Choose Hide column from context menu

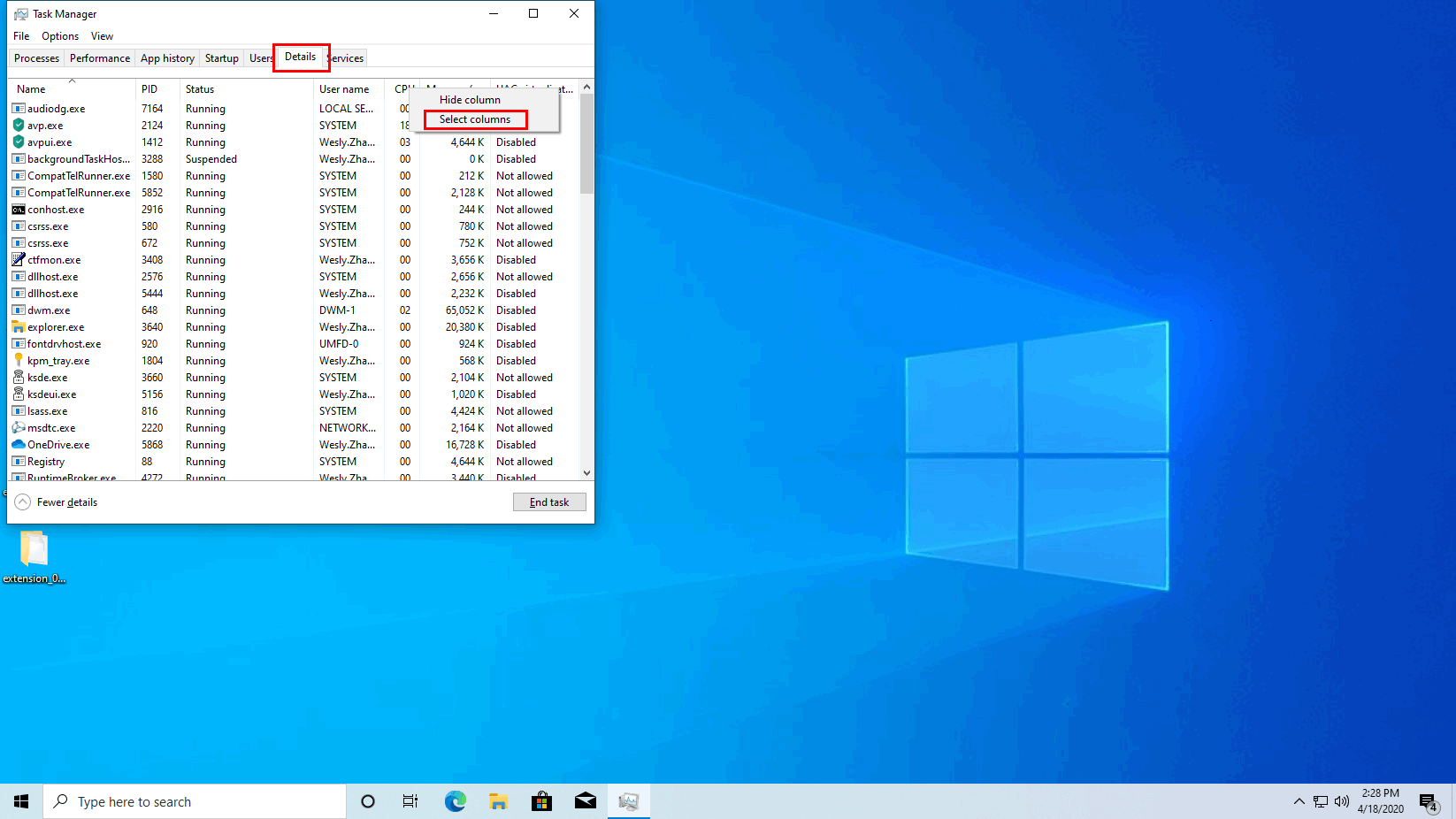coord(484,100)
